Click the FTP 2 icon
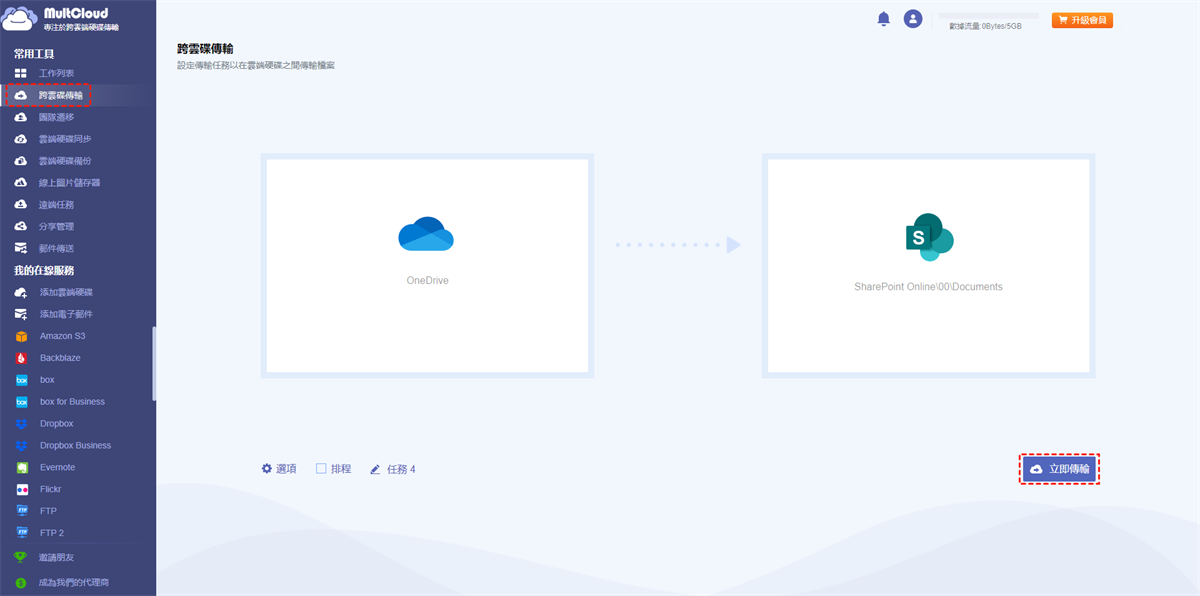The image size is (1200, 596). 21,533
